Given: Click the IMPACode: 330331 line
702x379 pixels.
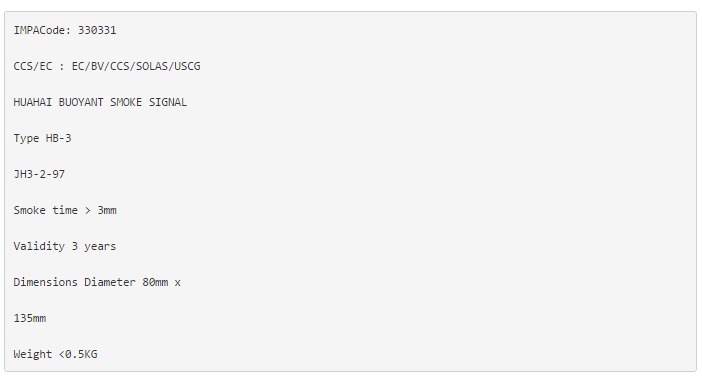Looking at the screenshot, I should 65,30.
